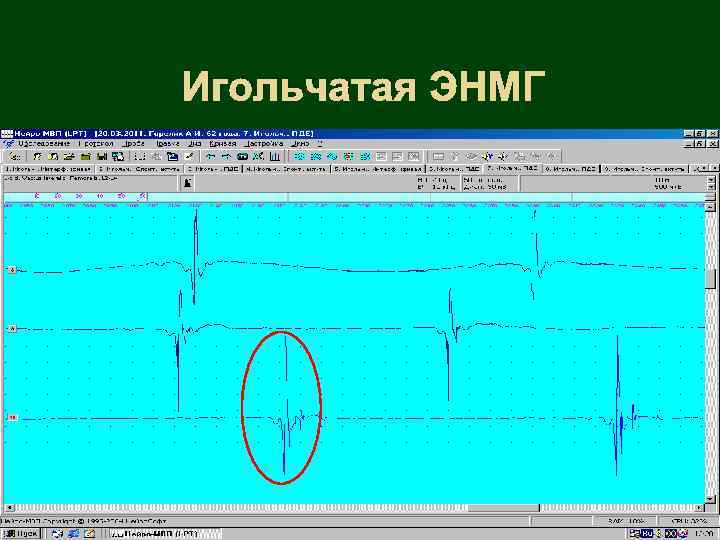Click the RU language tray indicator

tap(647, 534)
